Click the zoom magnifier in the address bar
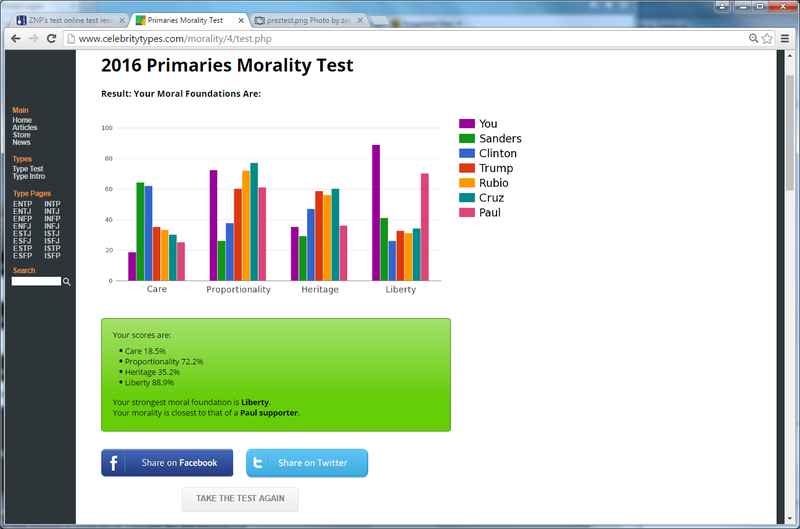Viewport: 800px width, 529px height. 753,38
